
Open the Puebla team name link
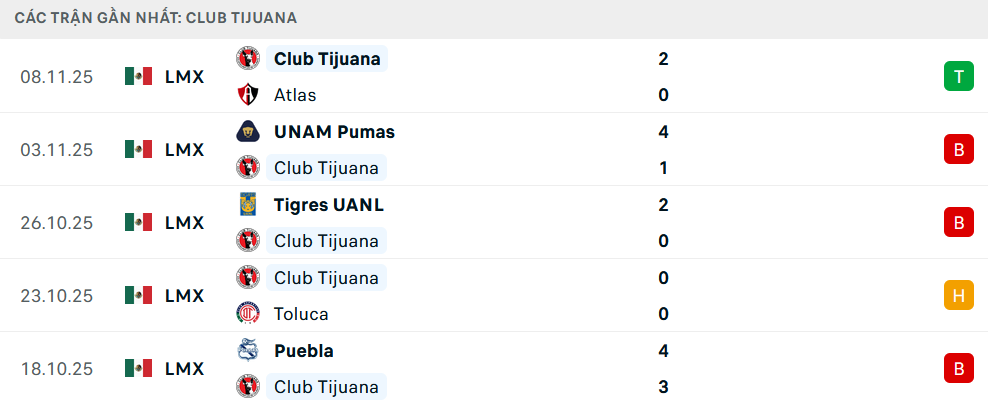tap(304, 351)
